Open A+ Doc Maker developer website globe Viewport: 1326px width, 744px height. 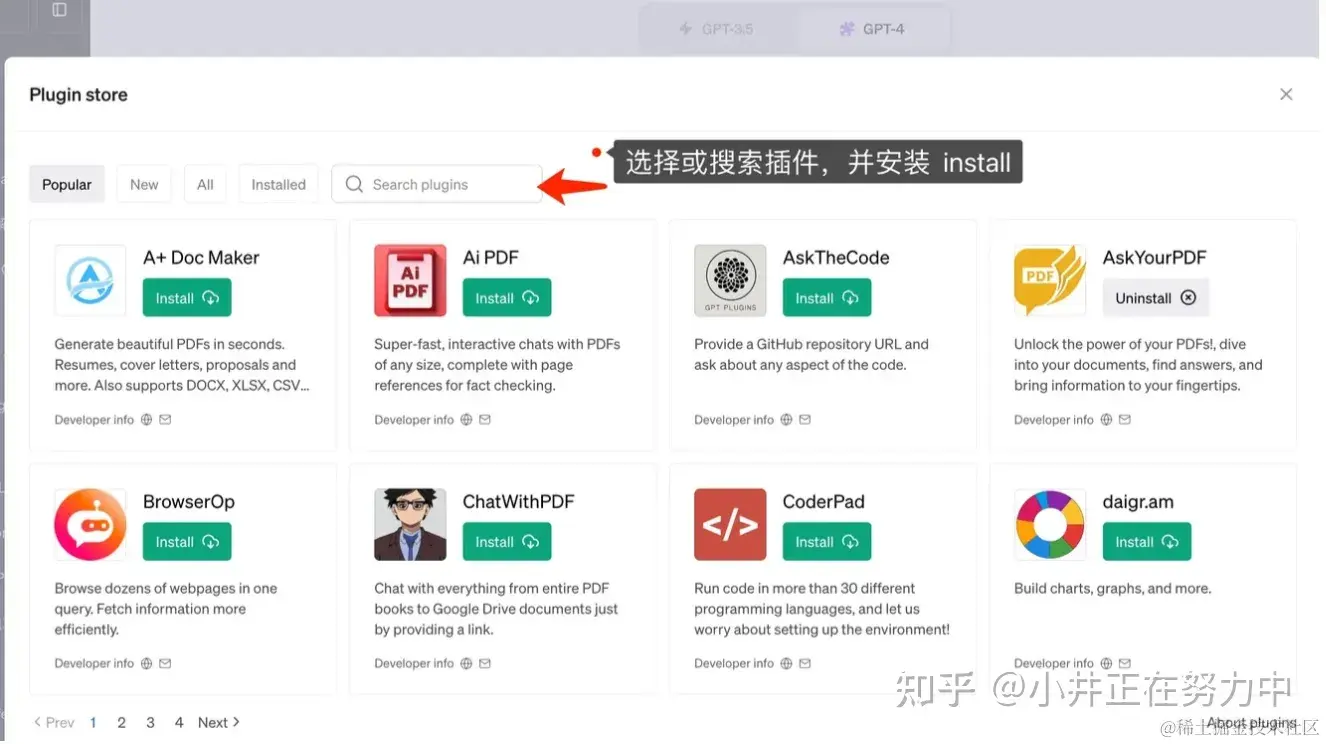point(146,420)
